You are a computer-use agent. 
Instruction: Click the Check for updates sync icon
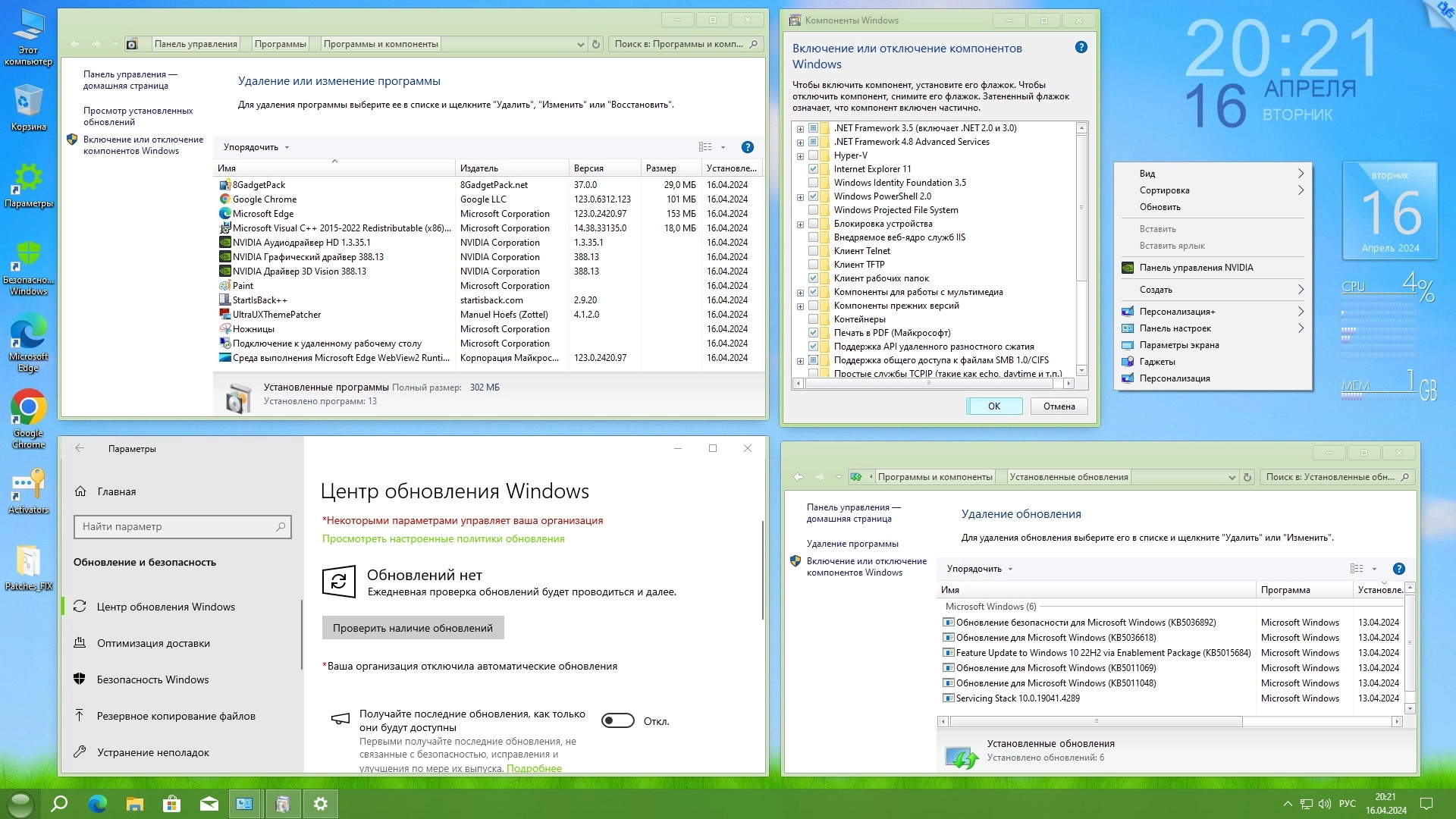[338, 582]
